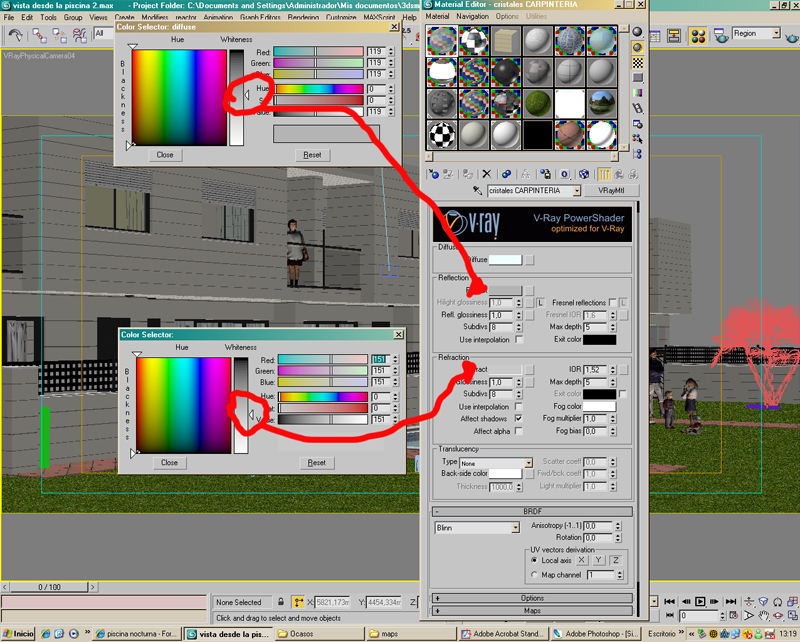Image resolution: width=800 pixels, height=642 pixels.
Task: Select the Local axis radio button
Action: pos(534,560)
